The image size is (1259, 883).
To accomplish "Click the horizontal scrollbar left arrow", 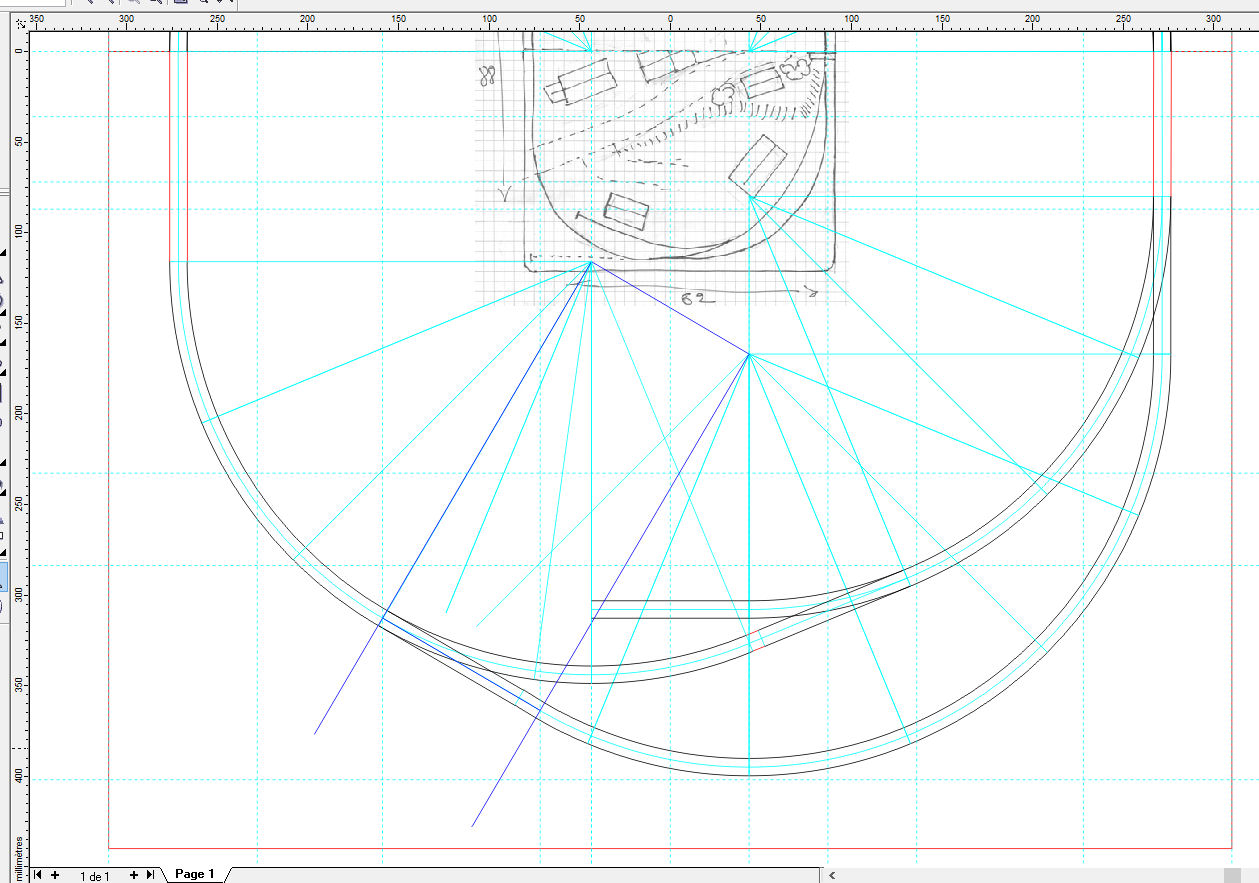I will [833, 875].
